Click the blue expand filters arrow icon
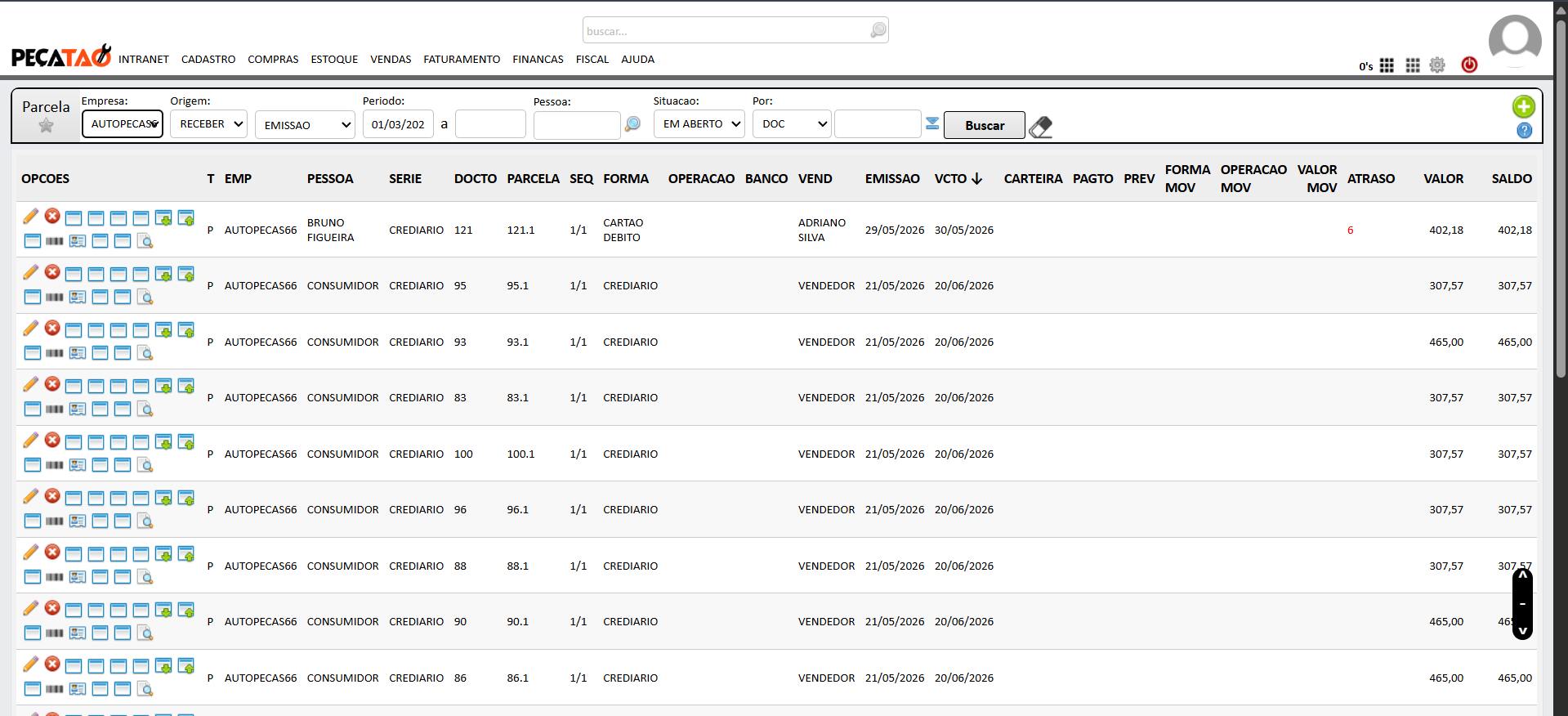Image resolution: width=1568 pixels, height=716 pixels. click(x=932, y=123)
